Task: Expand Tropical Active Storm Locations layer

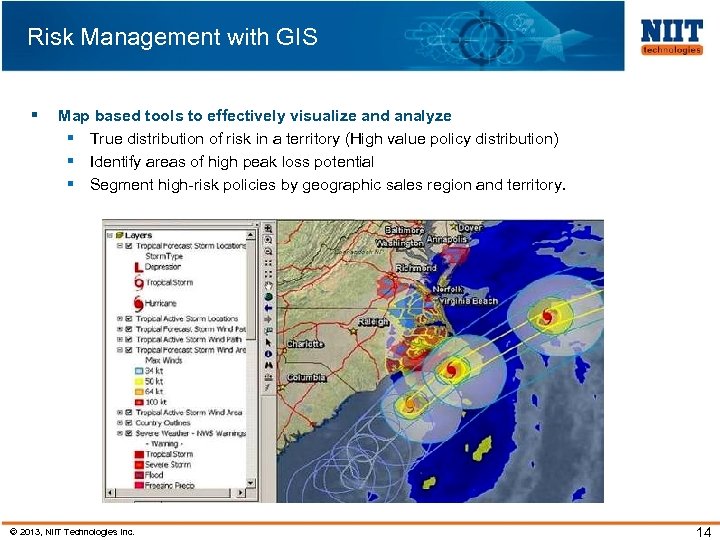Action: (x=120, y=319)
